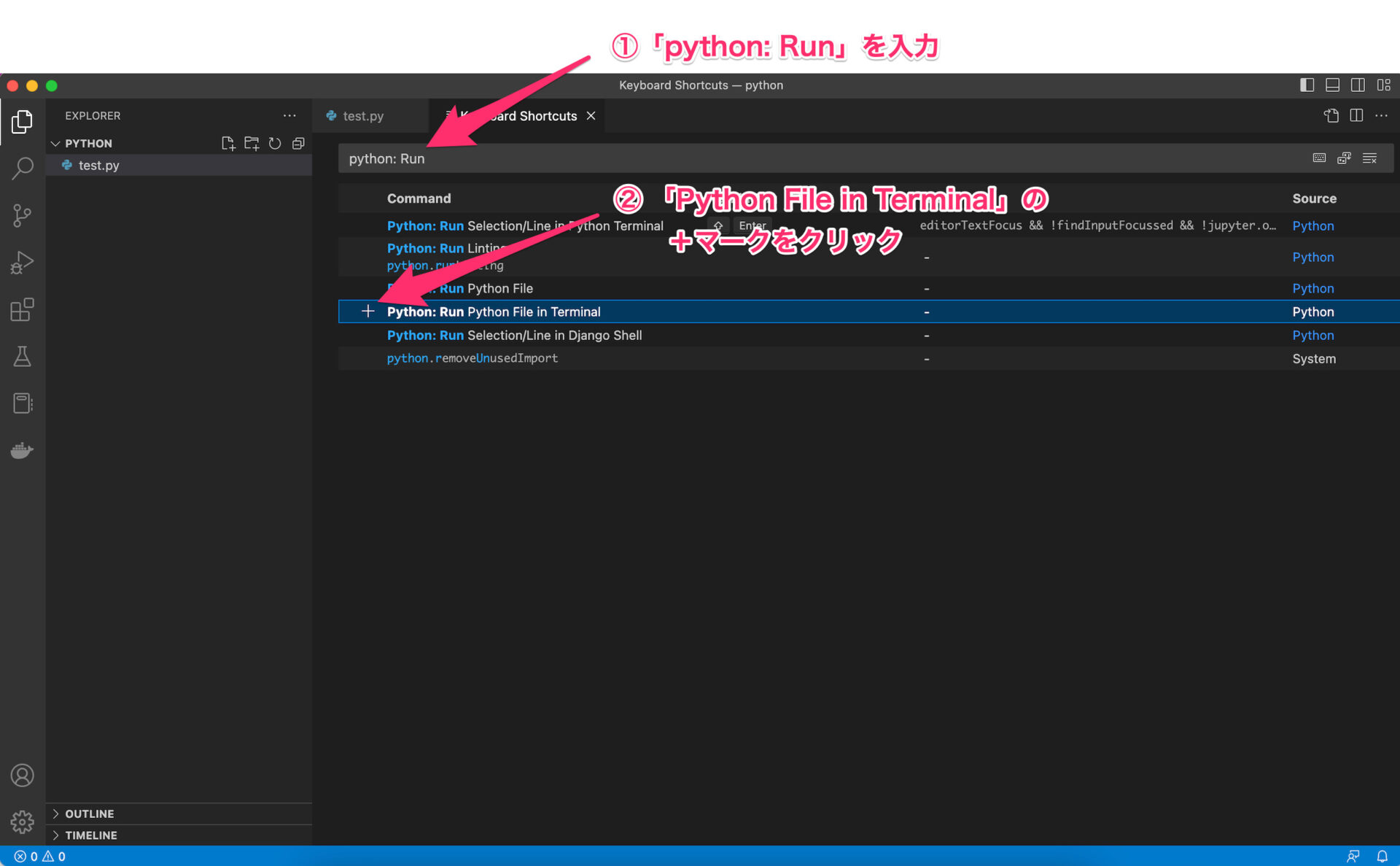Open the Testing panel

[x=22, y=356]
